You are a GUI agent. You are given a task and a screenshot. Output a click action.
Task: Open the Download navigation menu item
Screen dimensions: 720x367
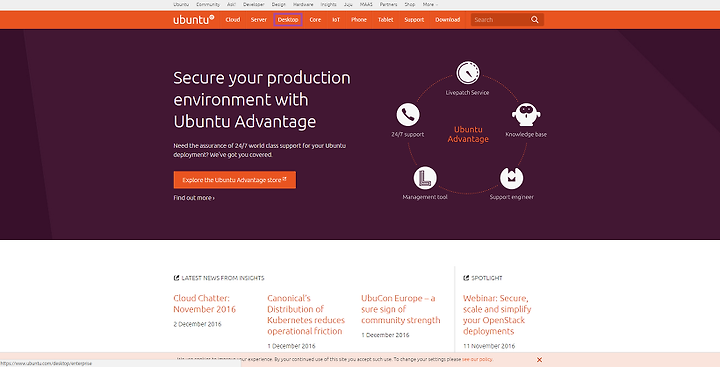pyautogui.click(x=448, y=20)
